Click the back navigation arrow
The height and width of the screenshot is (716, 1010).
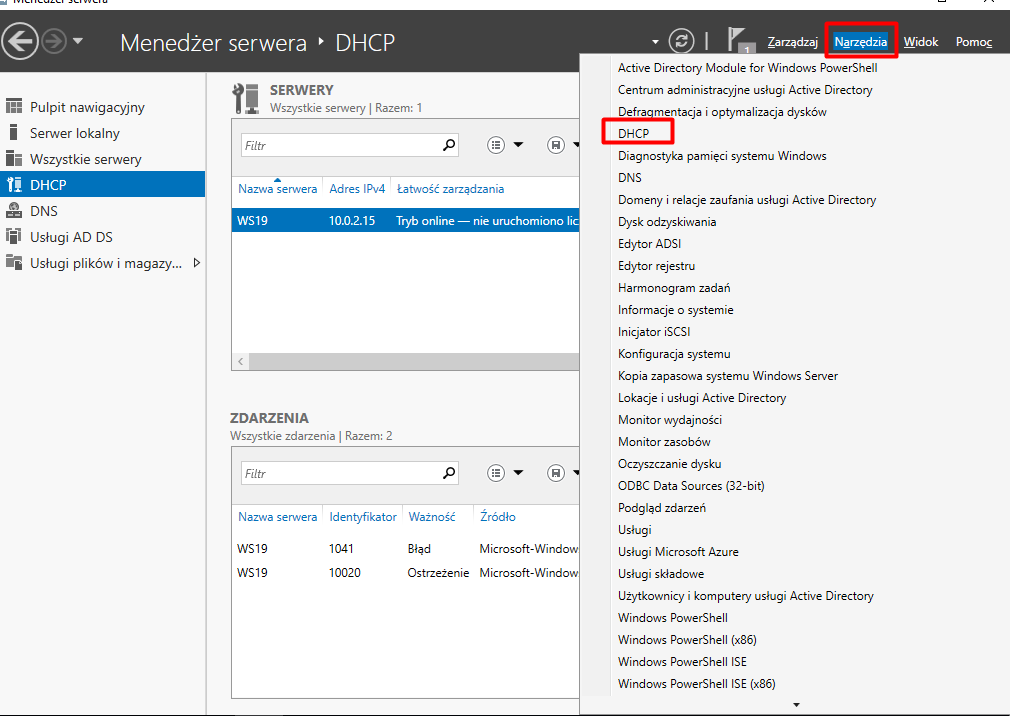click(x=20, y=41)
